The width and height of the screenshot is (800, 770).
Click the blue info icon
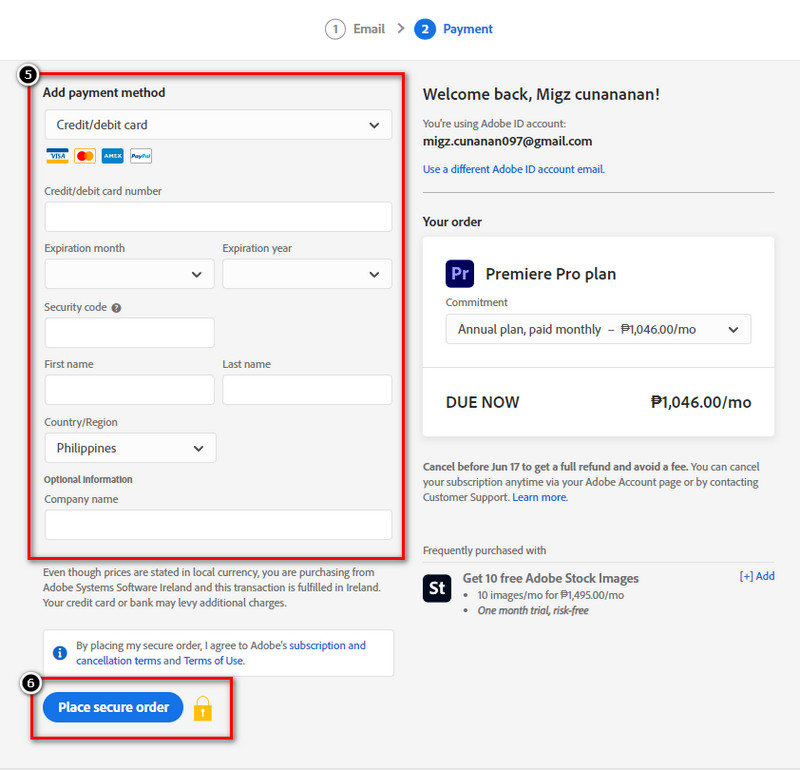[60, 653]
